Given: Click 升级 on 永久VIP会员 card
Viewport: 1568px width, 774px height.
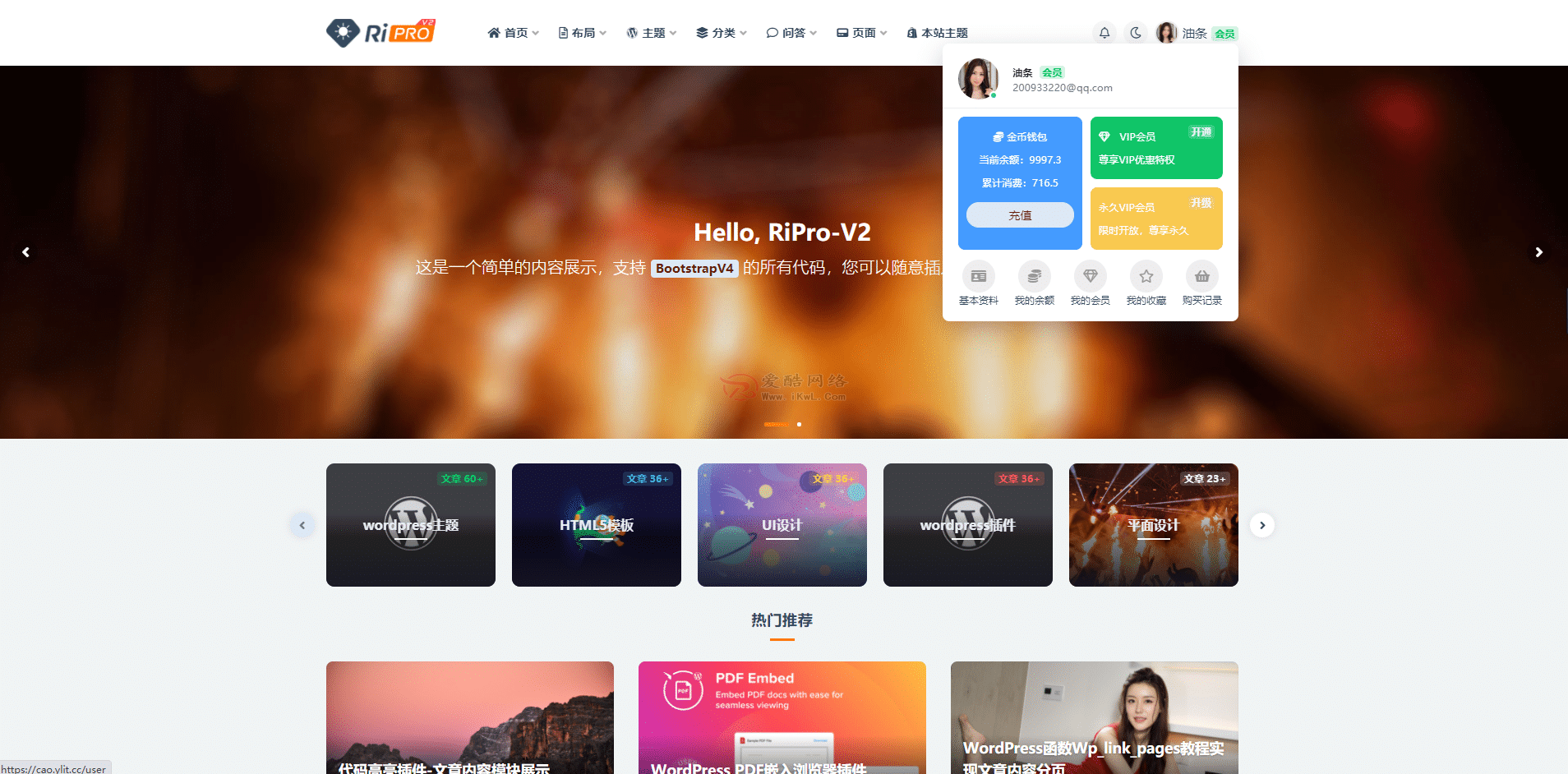Looking at the screenshot, I should tap(1201, 202).
